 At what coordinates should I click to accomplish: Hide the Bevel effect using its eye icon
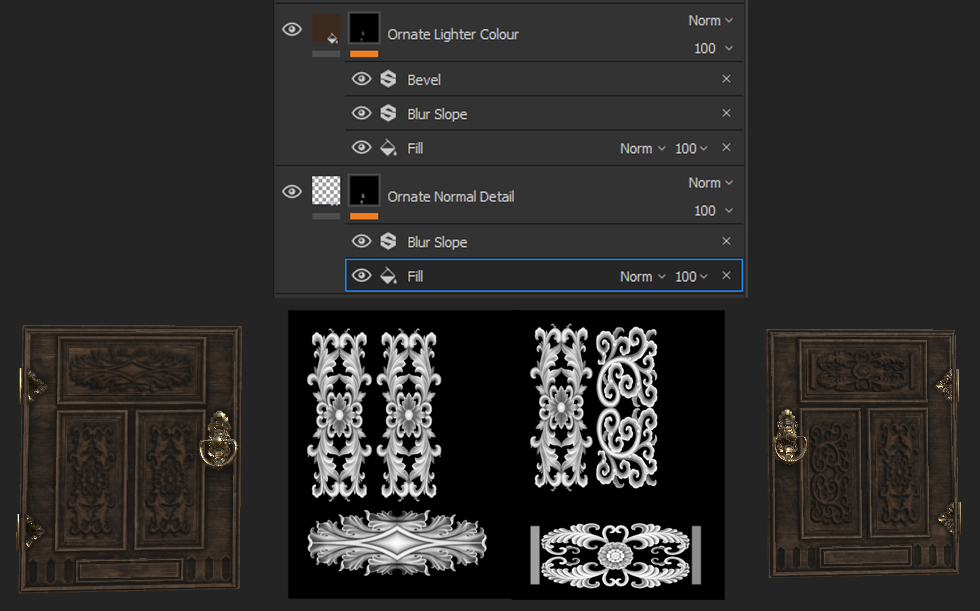361,79
